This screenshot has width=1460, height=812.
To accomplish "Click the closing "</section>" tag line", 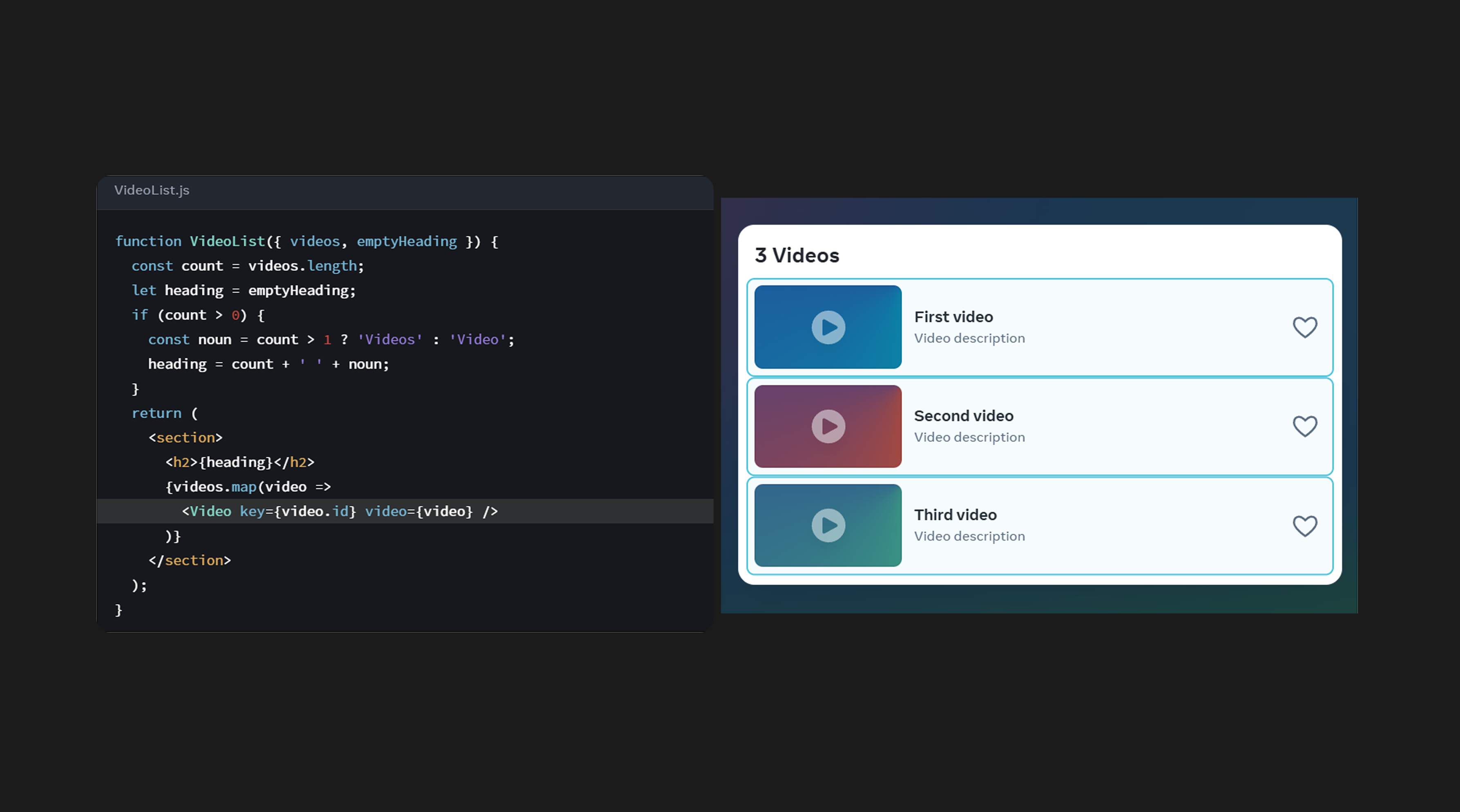I will (x=189, y=560).
